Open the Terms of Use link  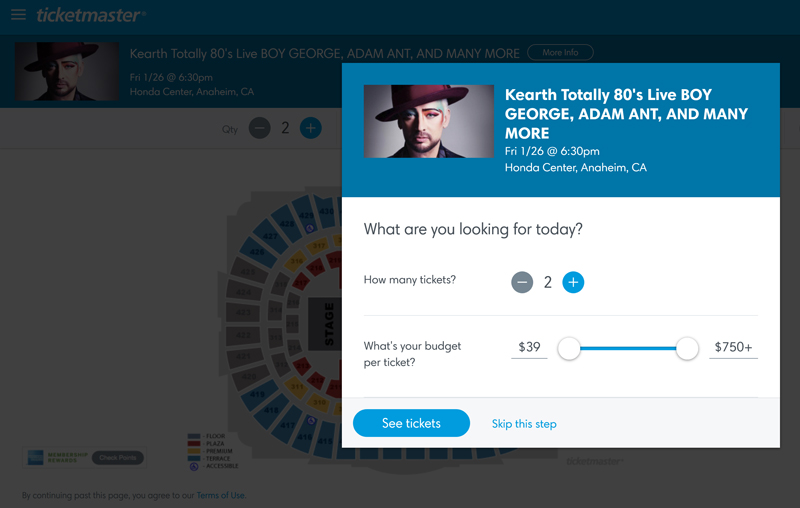tap(220, 495)
